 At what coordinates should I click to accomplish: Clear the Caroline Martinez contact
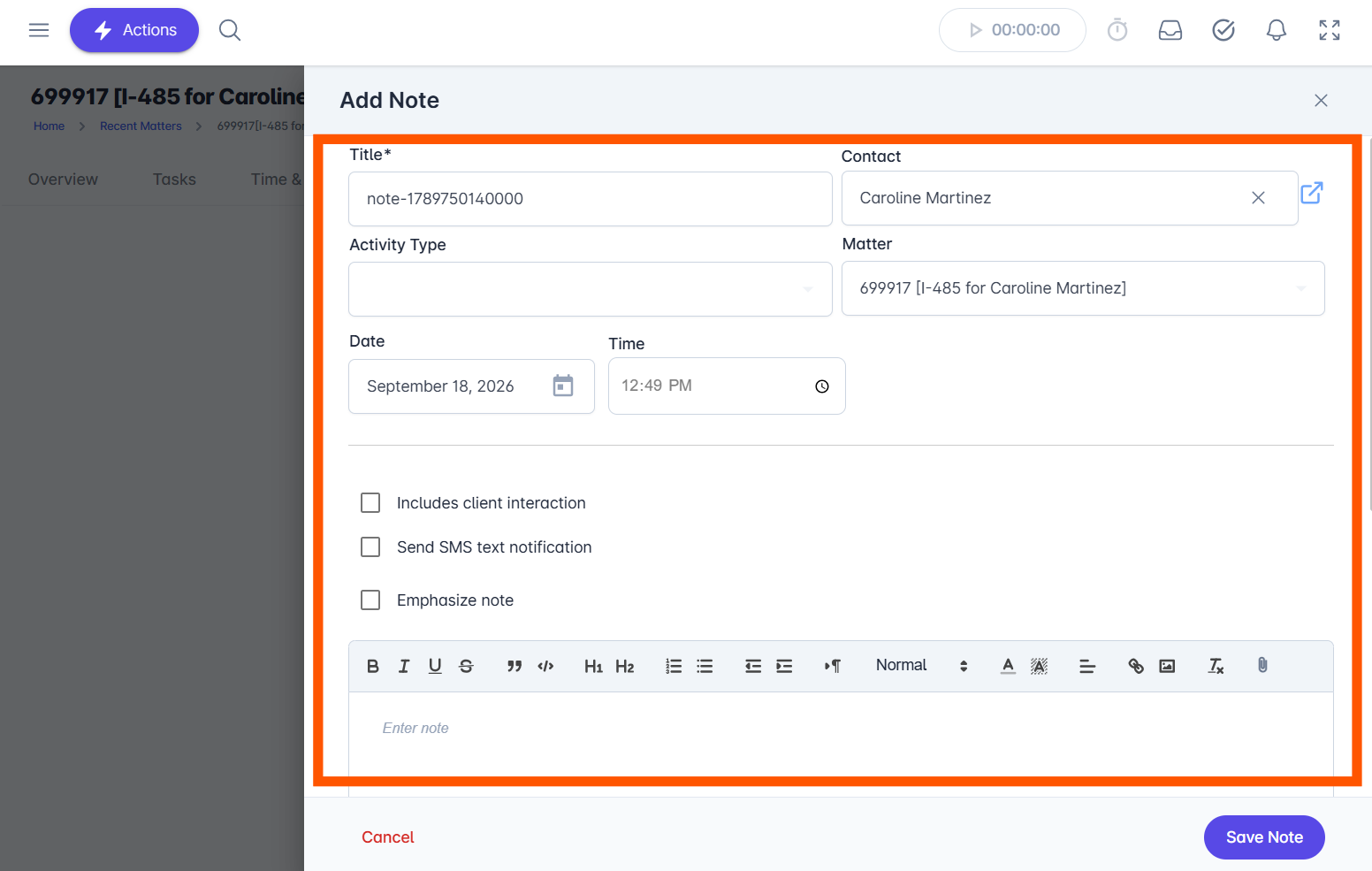tap(1258, 198)
